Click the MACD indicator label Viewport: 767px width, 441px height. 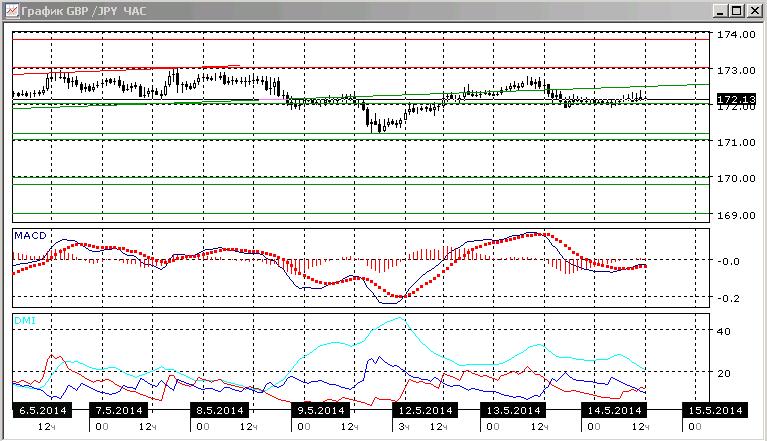30,236
